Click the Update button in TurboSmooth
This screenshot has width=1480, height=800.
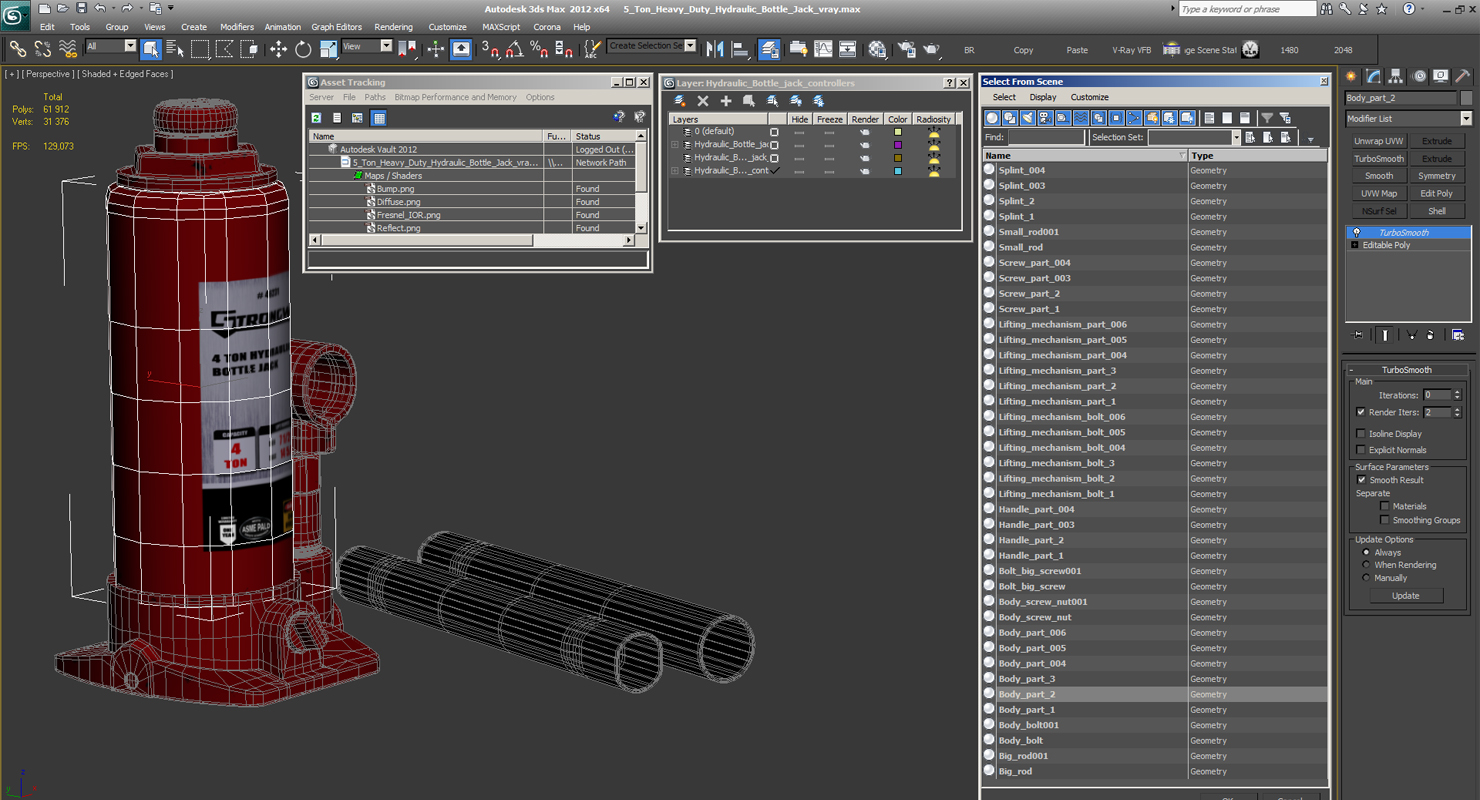1405,595
